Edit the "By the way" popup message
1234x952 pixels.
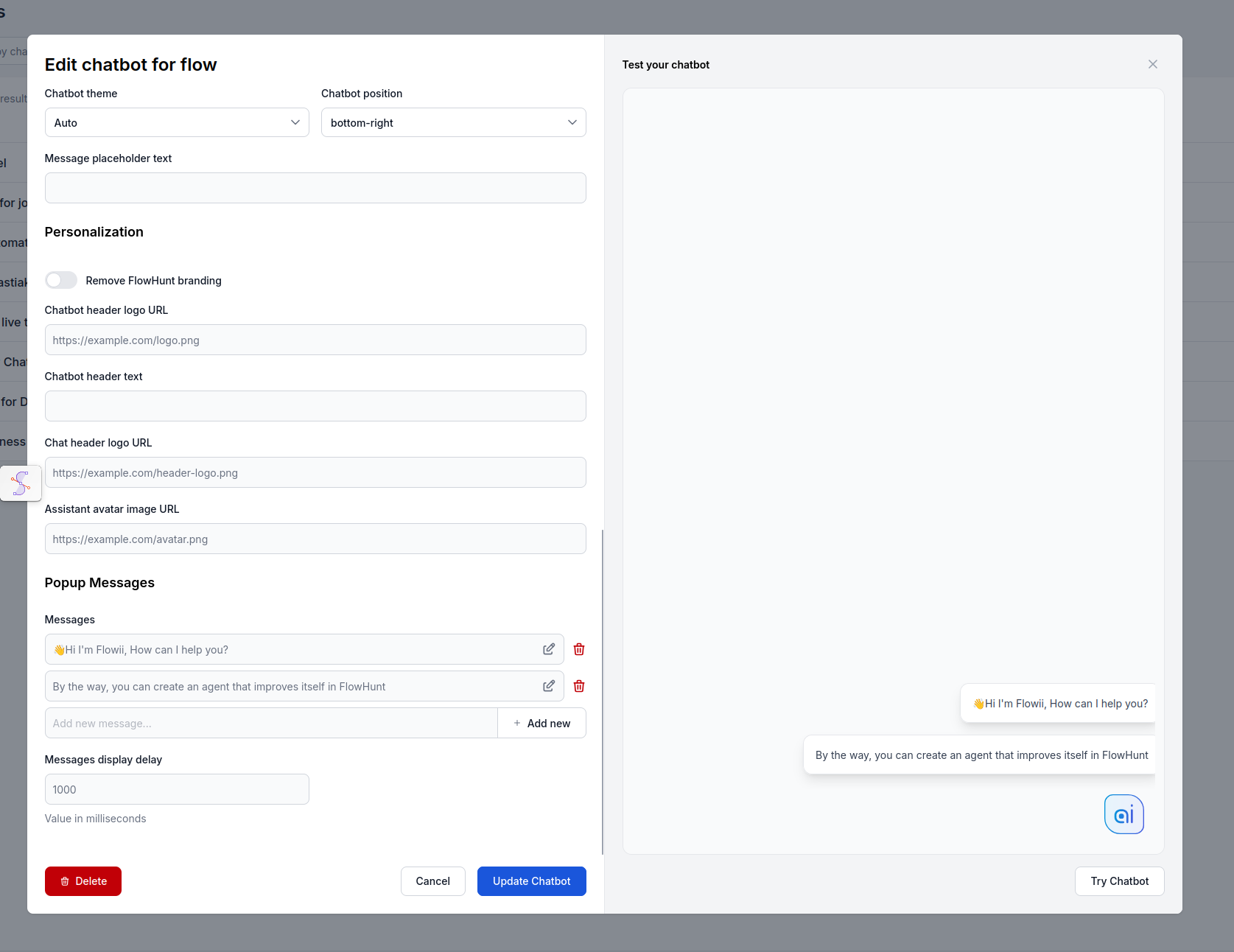[548, 686]
